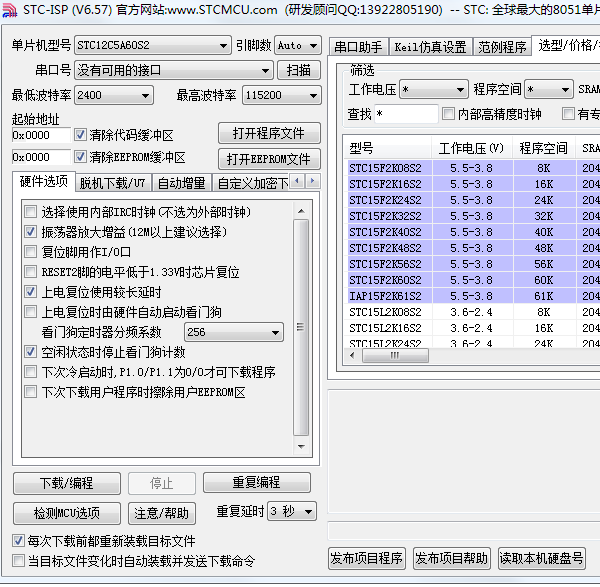Click the 重复编程 button
Image resolution: width=600 pixels, height=587 pixels.
pyautogui.click(x=256, y=482)
